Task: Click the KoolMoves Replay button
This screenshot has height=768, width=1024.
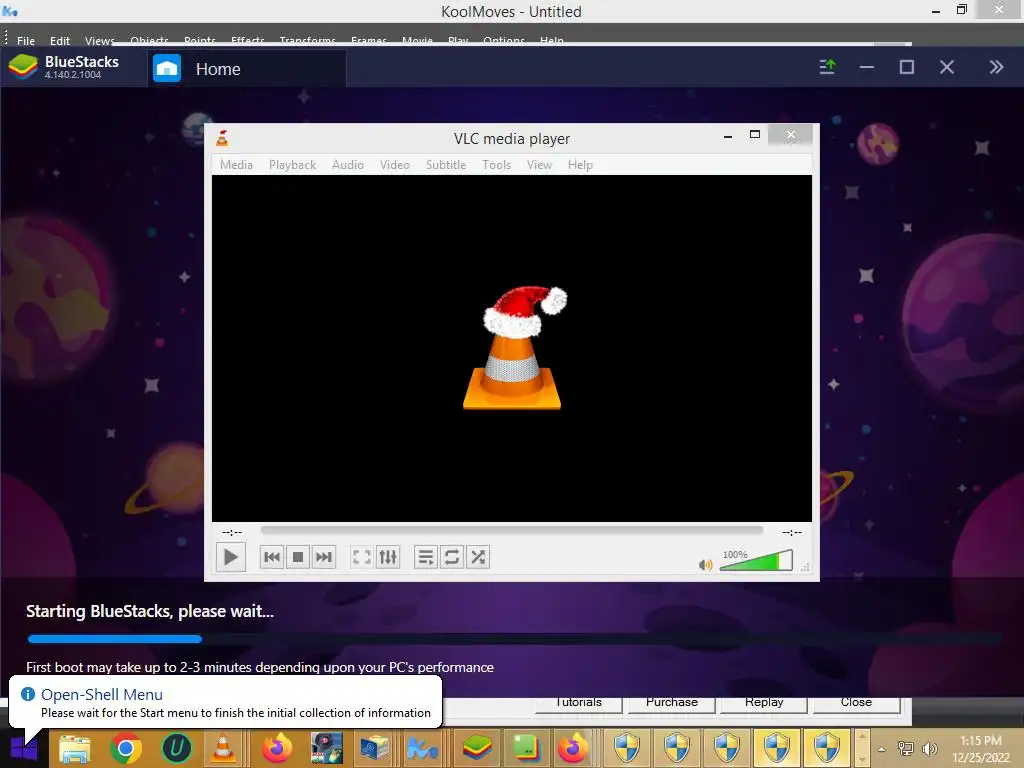Action: (x=764, y=703)
